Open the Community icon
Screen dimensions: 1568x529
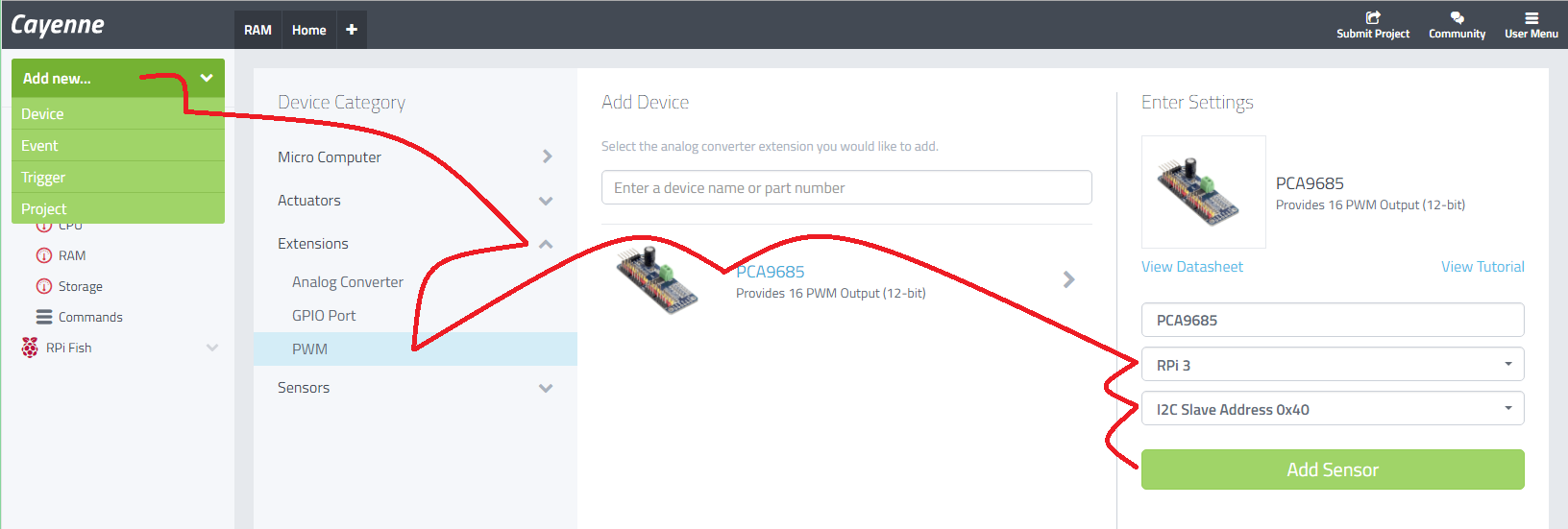pyautogui.click(x=1457, y=17)
